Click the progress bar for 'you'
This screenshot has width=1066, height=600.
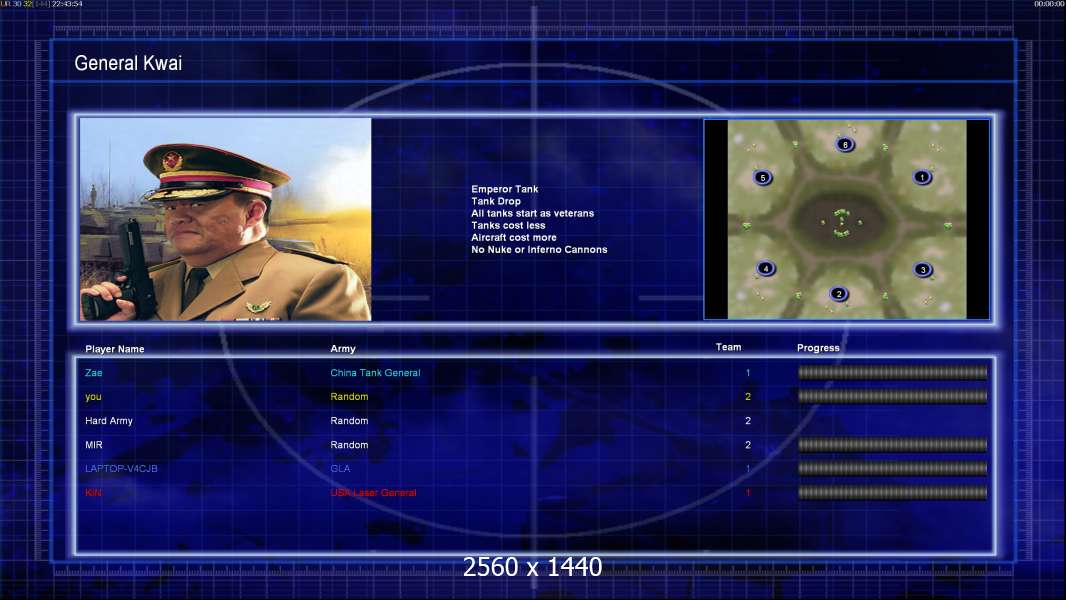point(892,396)
